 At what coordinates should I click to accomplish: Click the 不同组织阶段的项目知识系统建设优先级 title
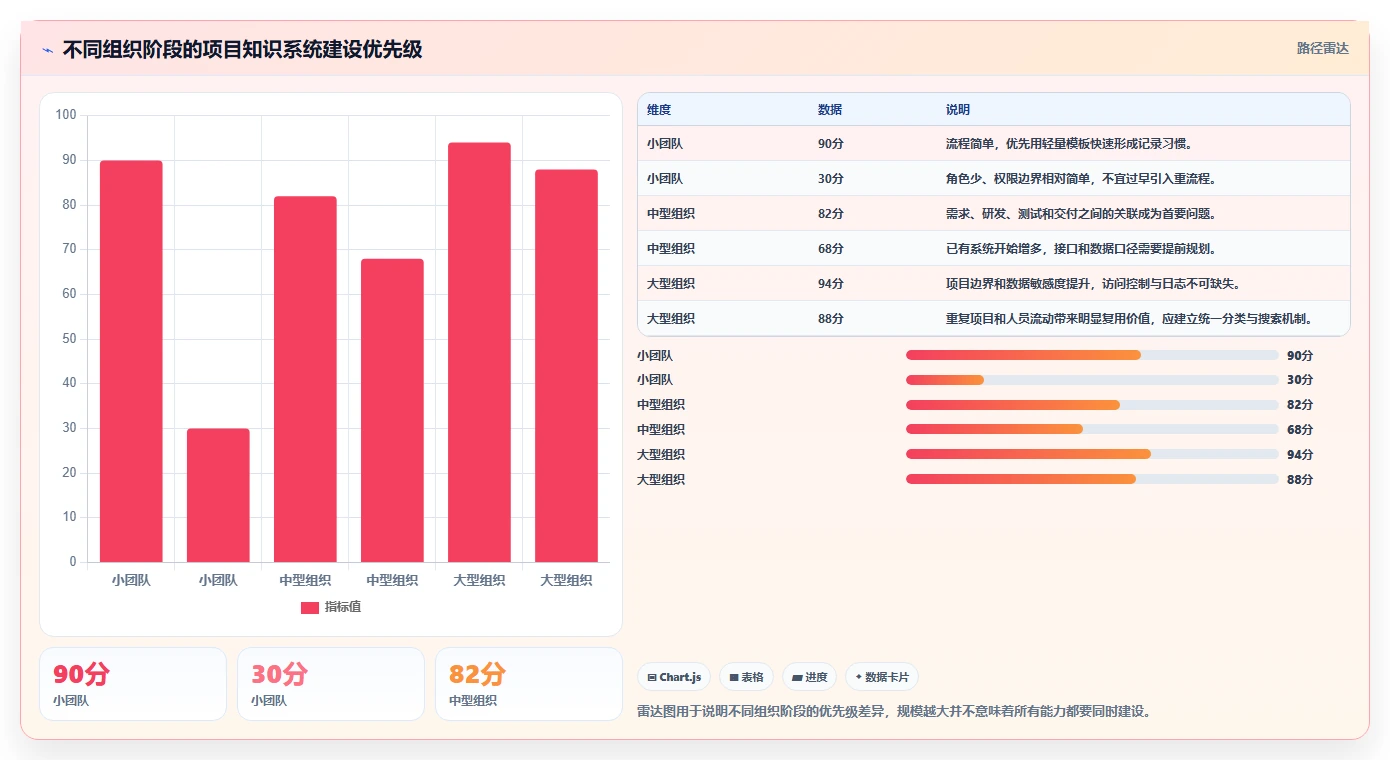(242, 50)
